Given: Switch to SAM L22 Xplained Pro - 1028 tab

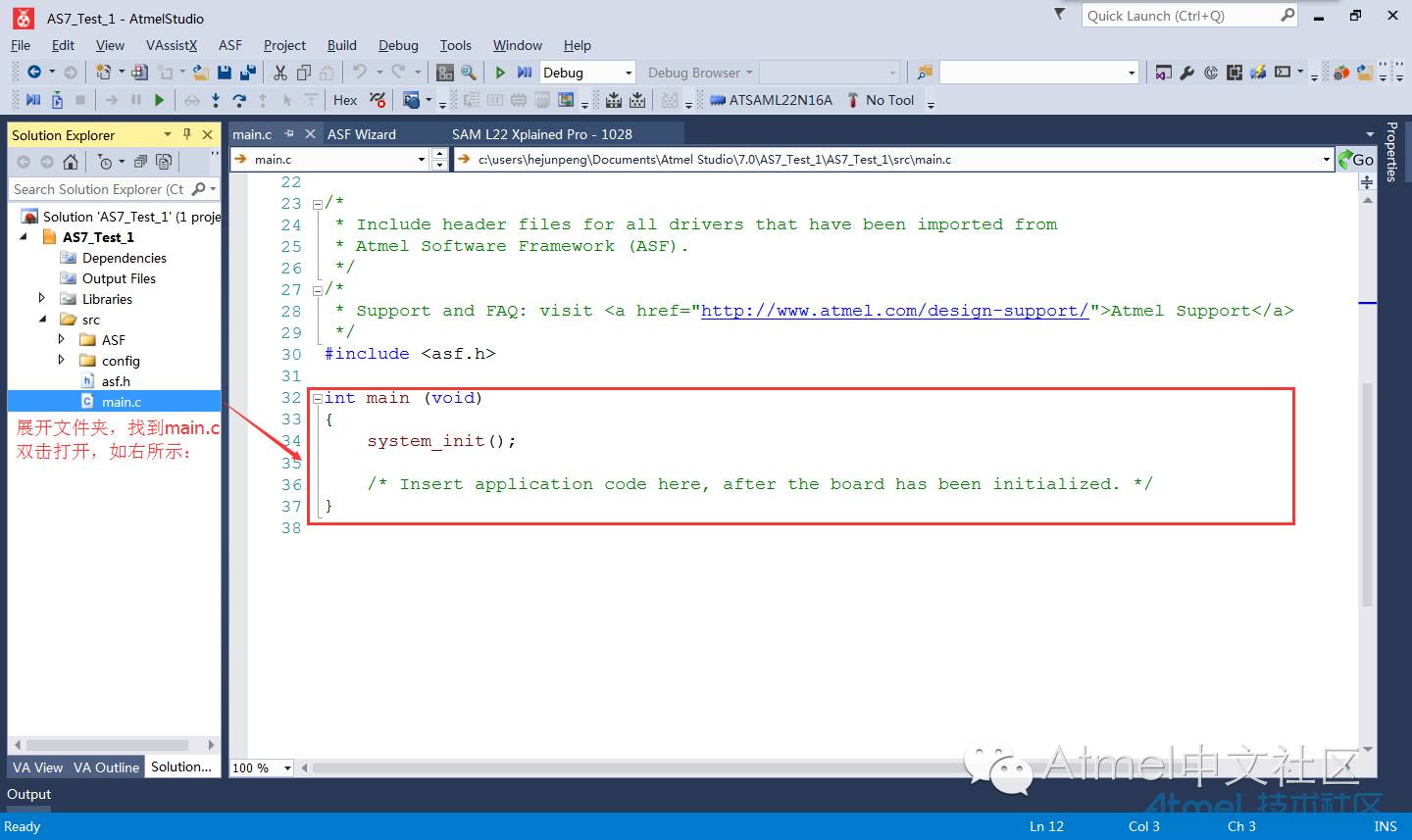Looking at the screenshot, I should [542, 134].
